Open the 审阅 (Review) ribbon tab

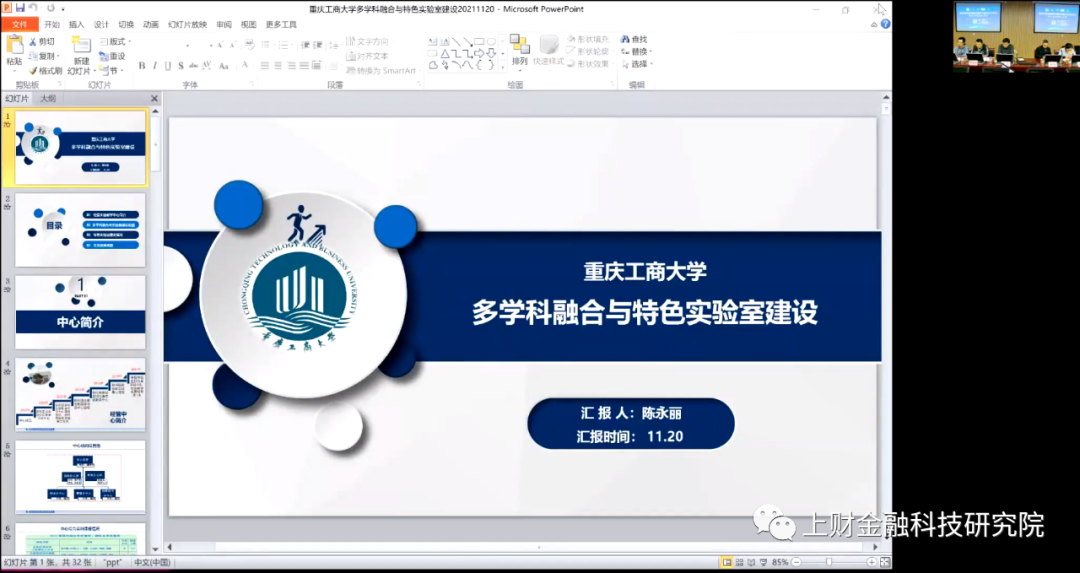click(224, 24)
